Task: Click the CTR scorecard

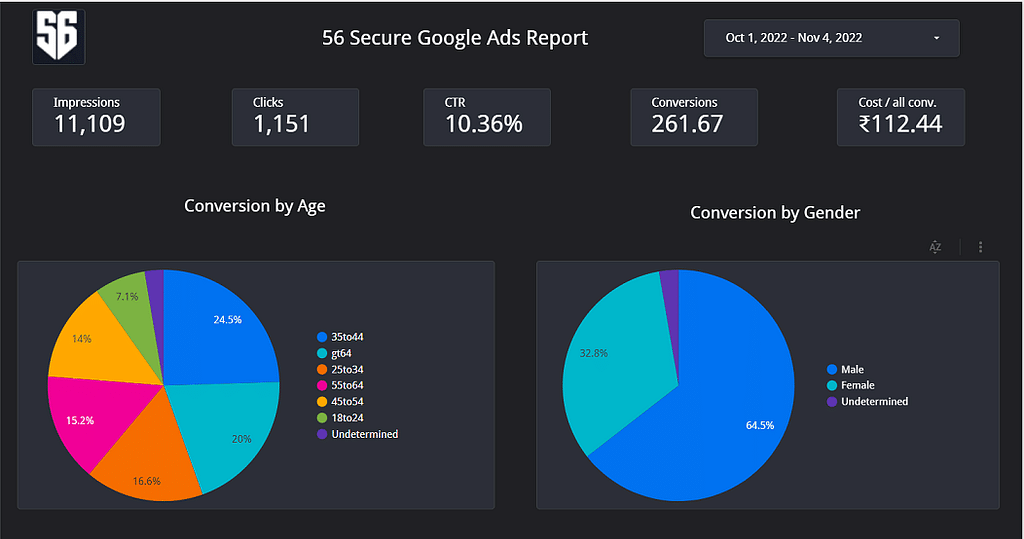Action: (x=486, y=117)
